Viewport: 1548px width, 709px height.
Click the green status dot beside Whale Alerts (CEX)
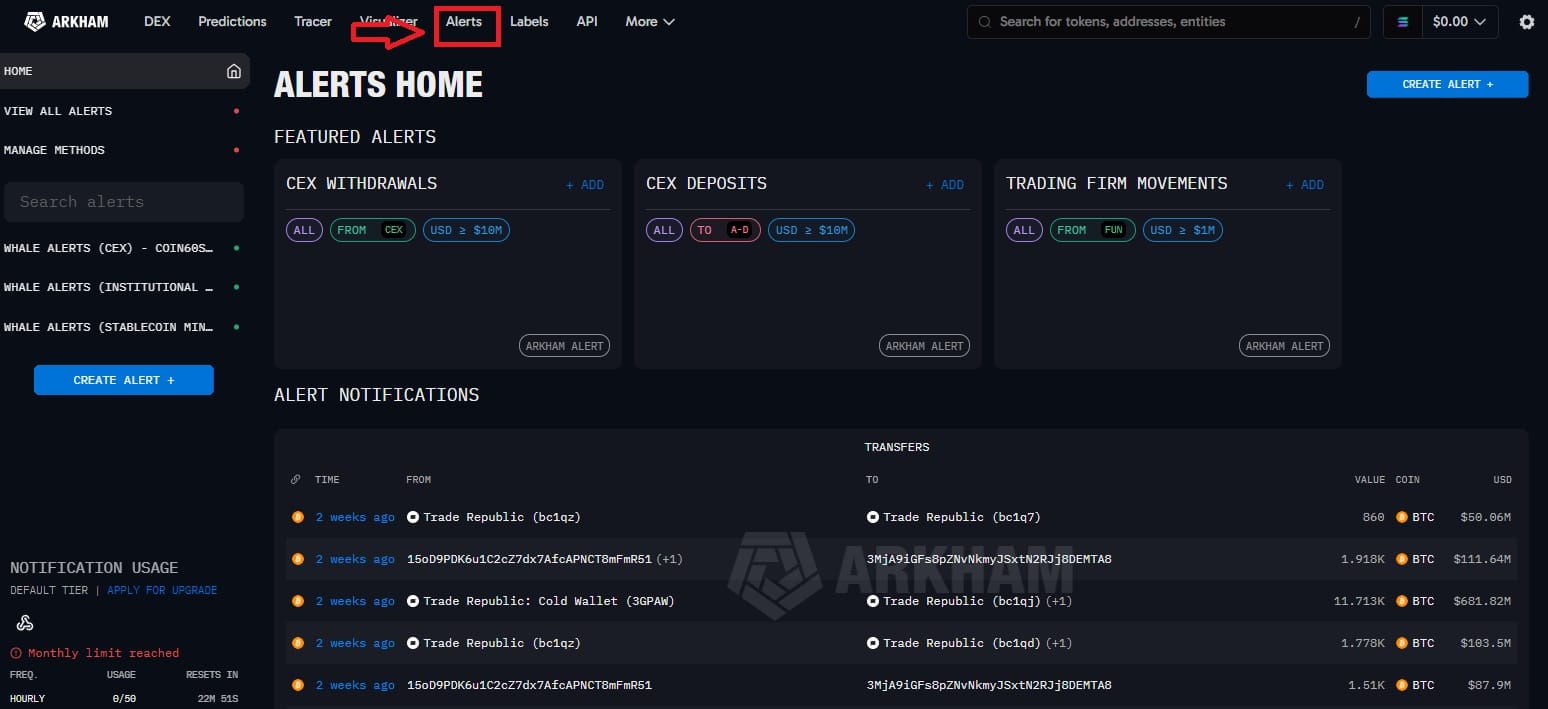point(236,248)
